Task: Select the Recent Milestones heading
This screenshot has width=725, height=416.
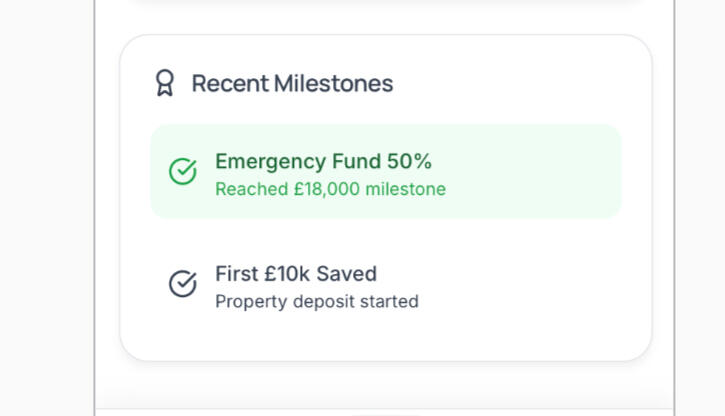Action: click(292, 83)
